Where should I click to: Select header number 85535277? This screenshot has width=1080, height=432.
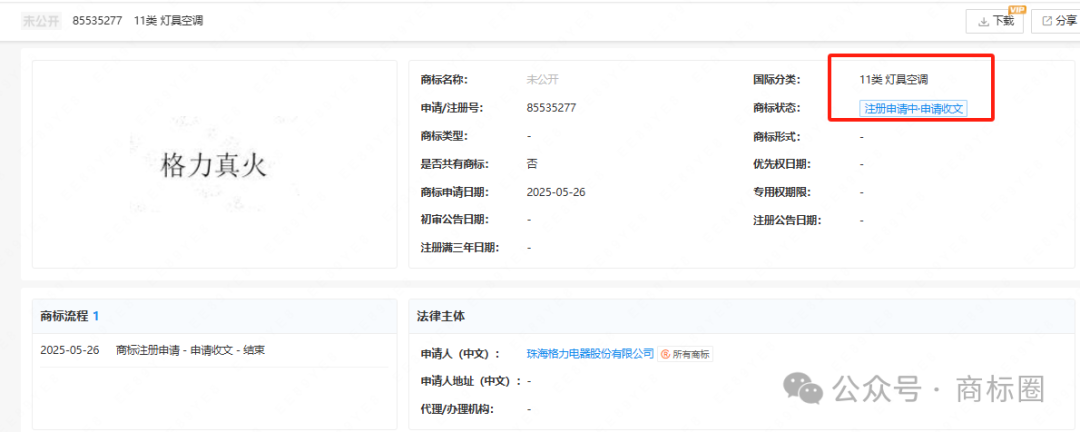[97, 21]
